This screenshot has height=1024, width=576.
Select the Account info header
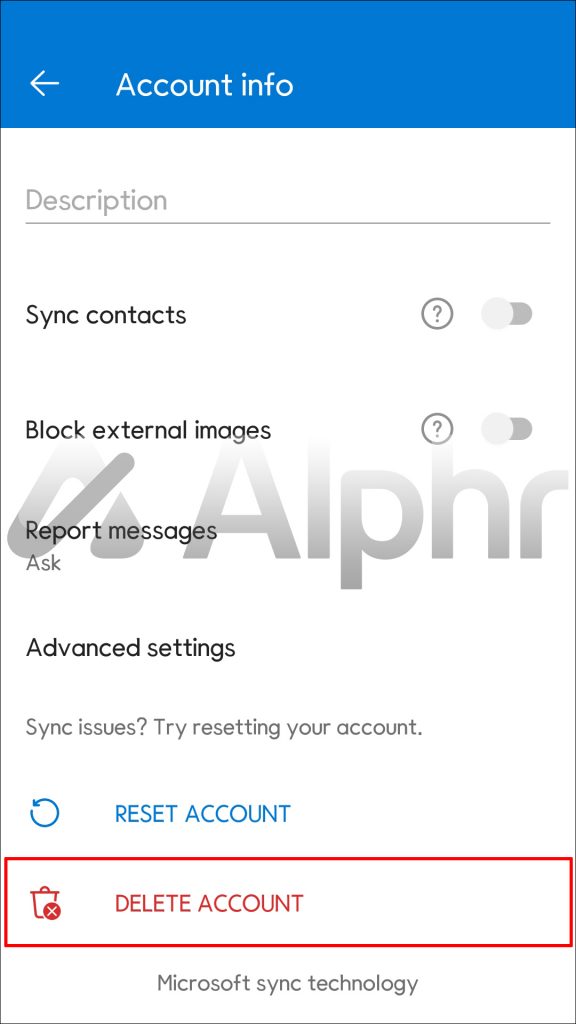pyautogui.click(x=204, y=84)
